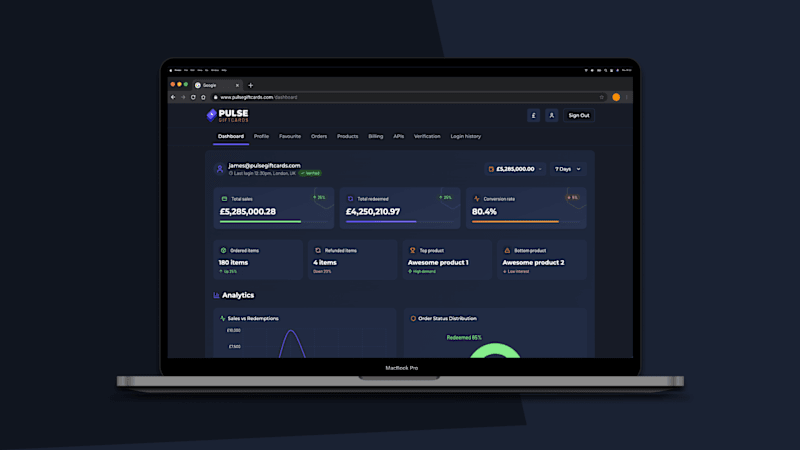Open the user account icon button

coord(552,115)
